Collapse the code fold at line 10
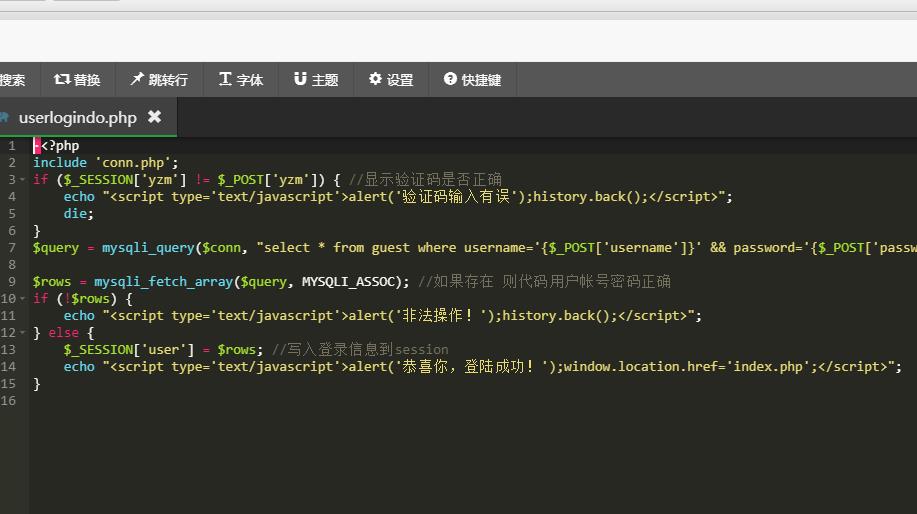Image resolution: width=917 pixels, height=514 pixels. pyautogui.click(x=23, y=299)
